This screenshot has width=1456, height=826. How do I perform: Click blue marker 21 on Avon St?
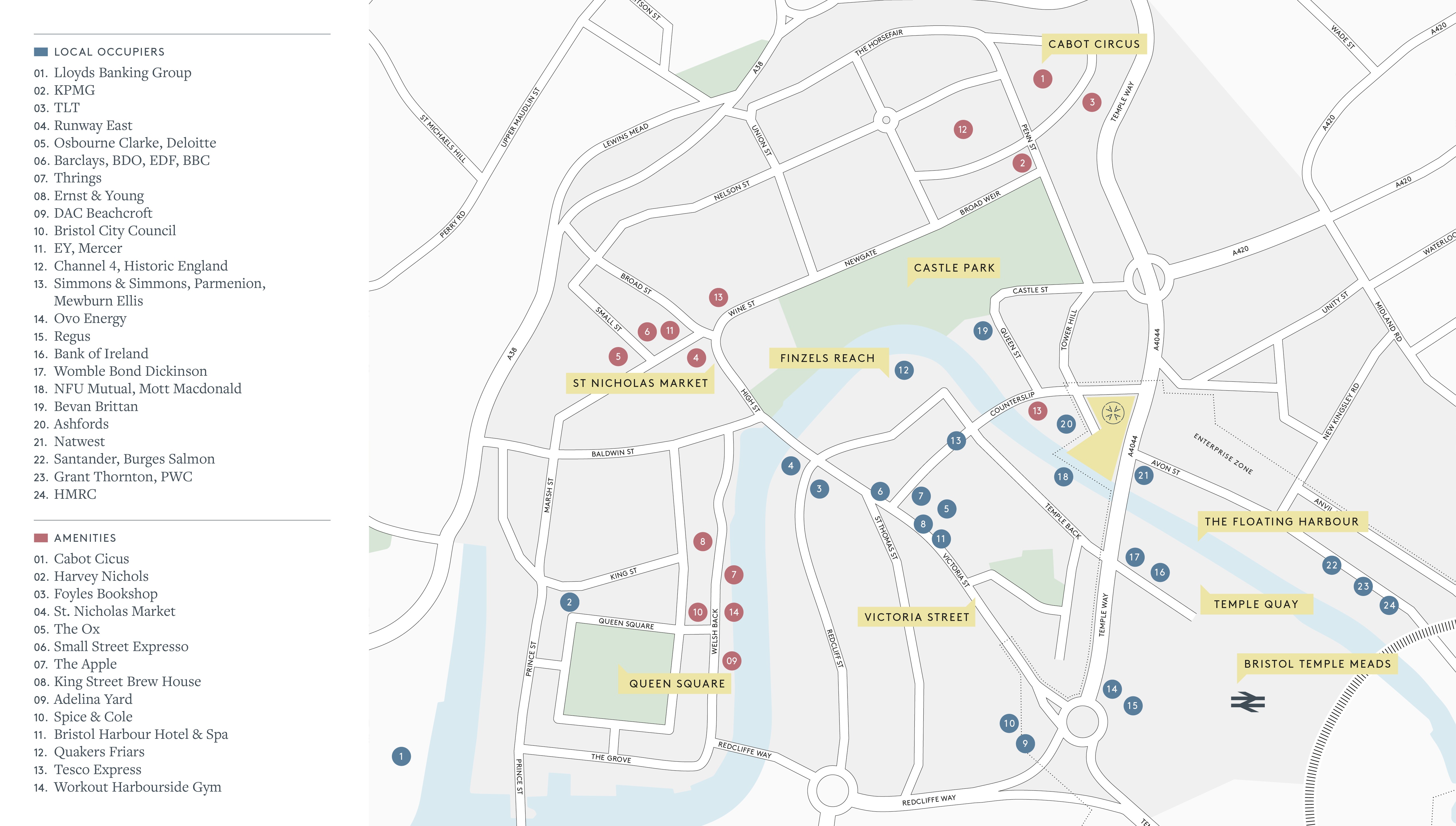1144,476
